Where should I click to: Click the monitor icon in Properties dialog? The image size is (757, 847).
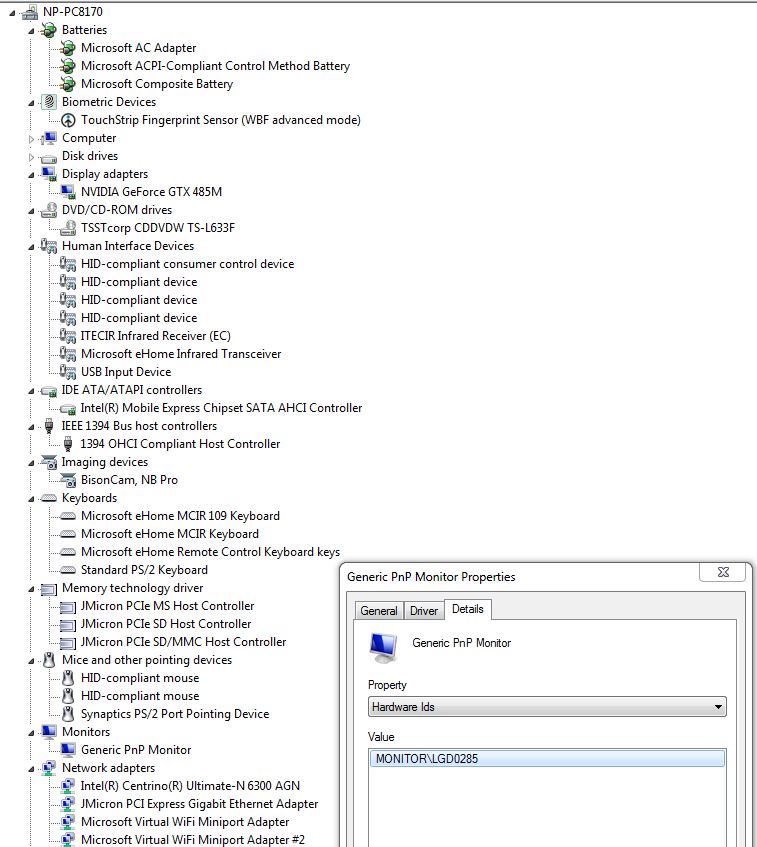point(383,647)
